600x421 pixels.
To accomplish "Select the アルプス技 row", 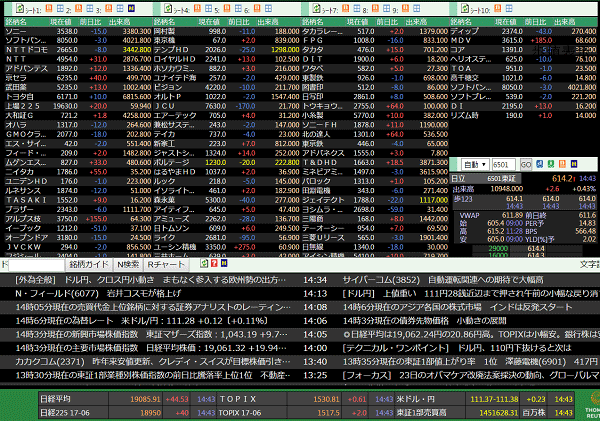I will (78, 219).
